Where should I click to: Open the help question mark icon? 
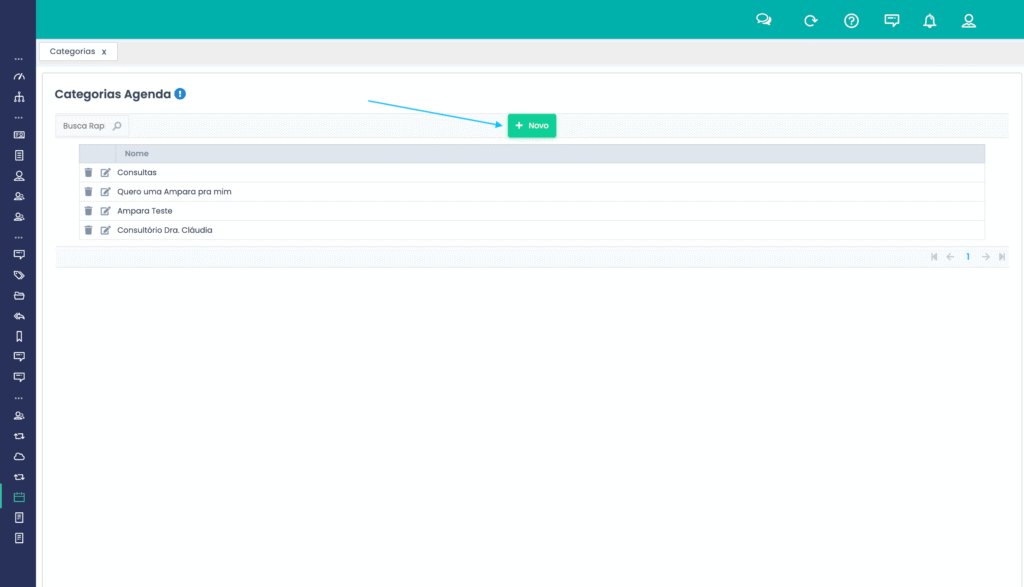coord(851,20)
